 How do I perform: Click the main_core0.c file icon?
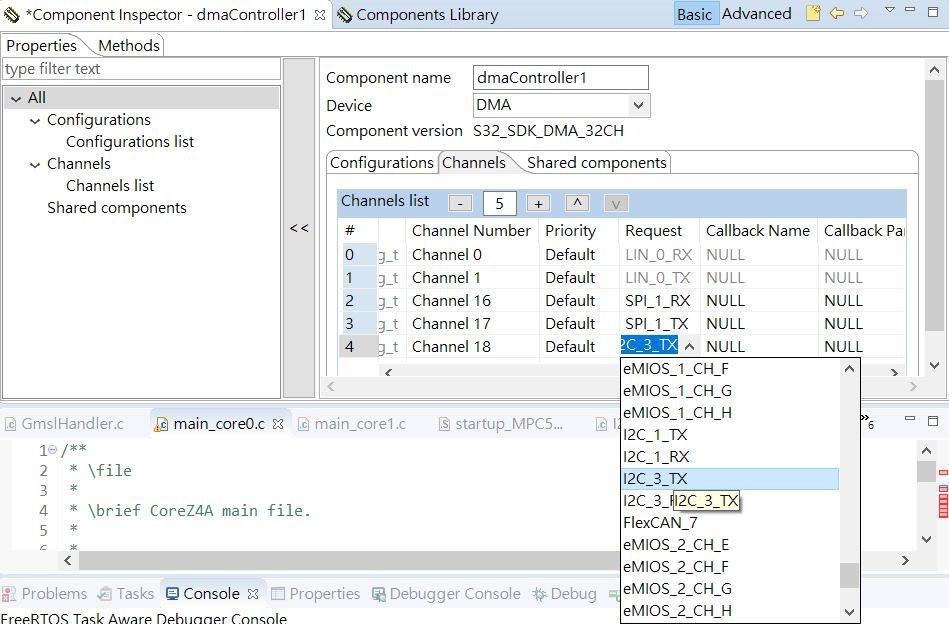coord(161,424)
